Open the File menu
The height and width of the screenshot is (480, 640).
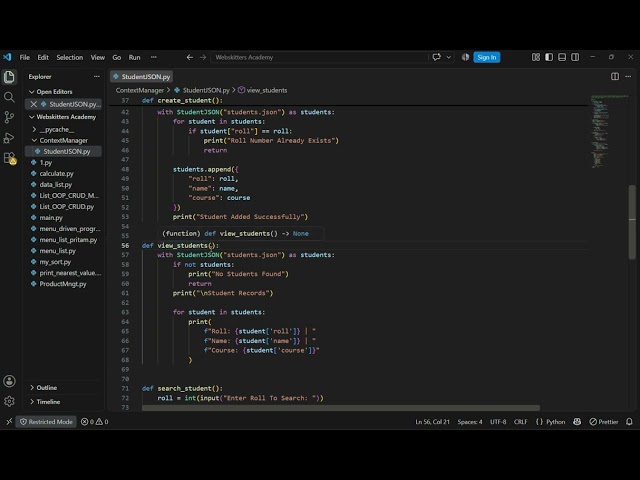[24, 57]
